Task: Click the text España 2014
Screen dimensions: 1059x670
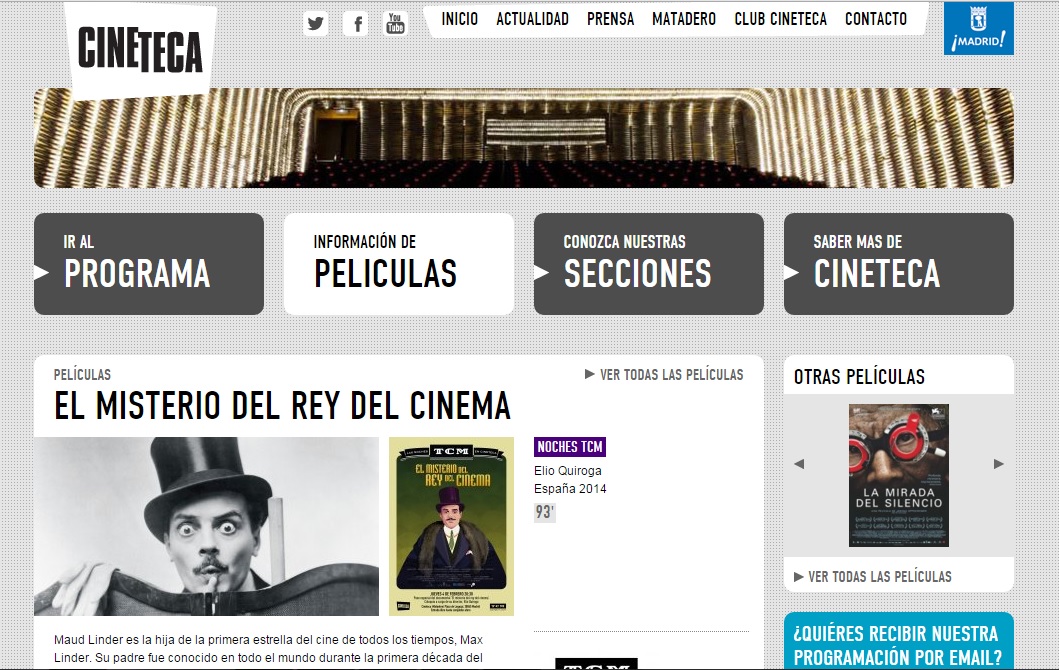Action: pos(570,488)
